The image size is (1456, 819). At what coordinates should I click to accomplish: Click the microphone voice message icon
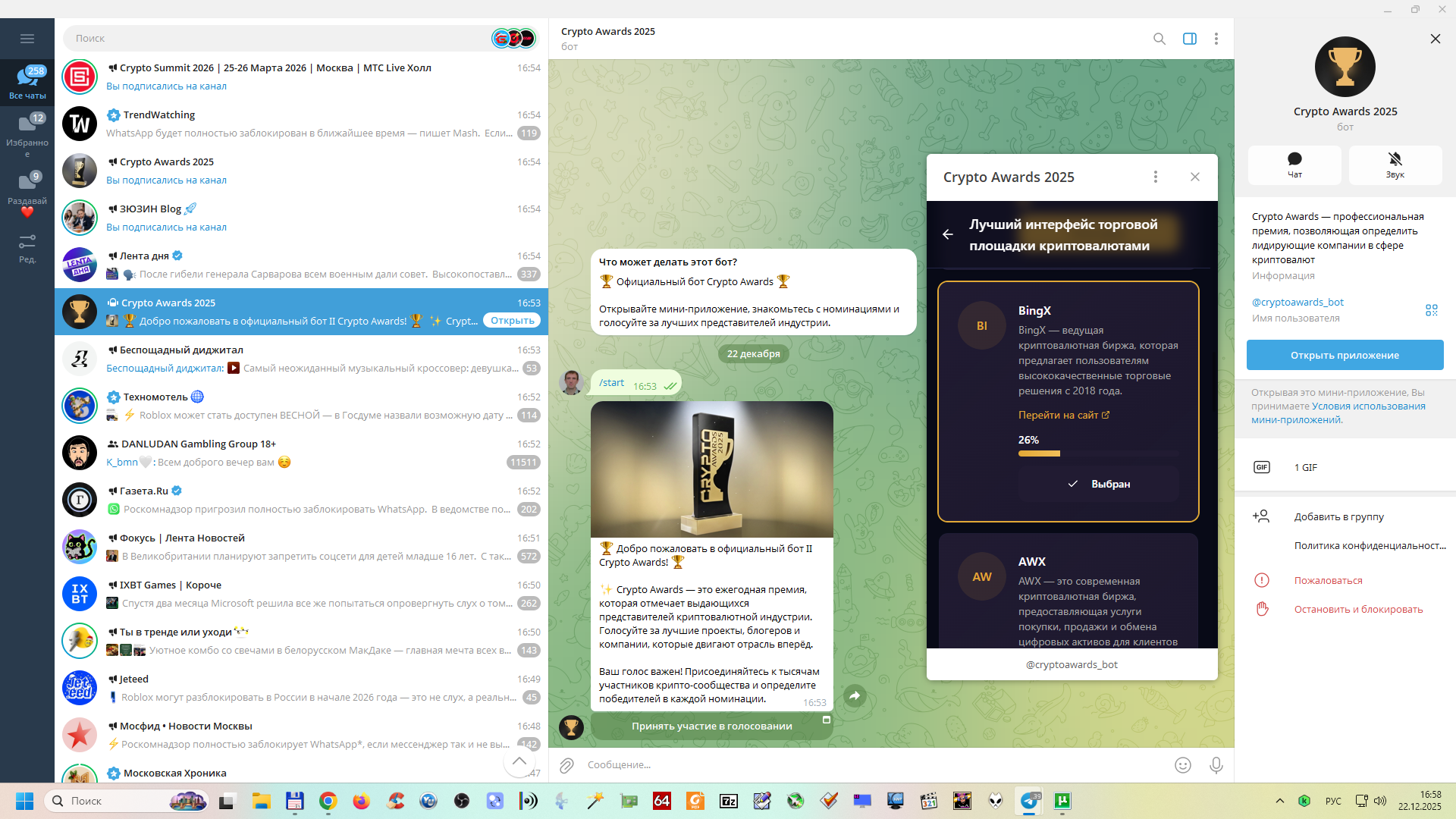tap(1216, 765)
